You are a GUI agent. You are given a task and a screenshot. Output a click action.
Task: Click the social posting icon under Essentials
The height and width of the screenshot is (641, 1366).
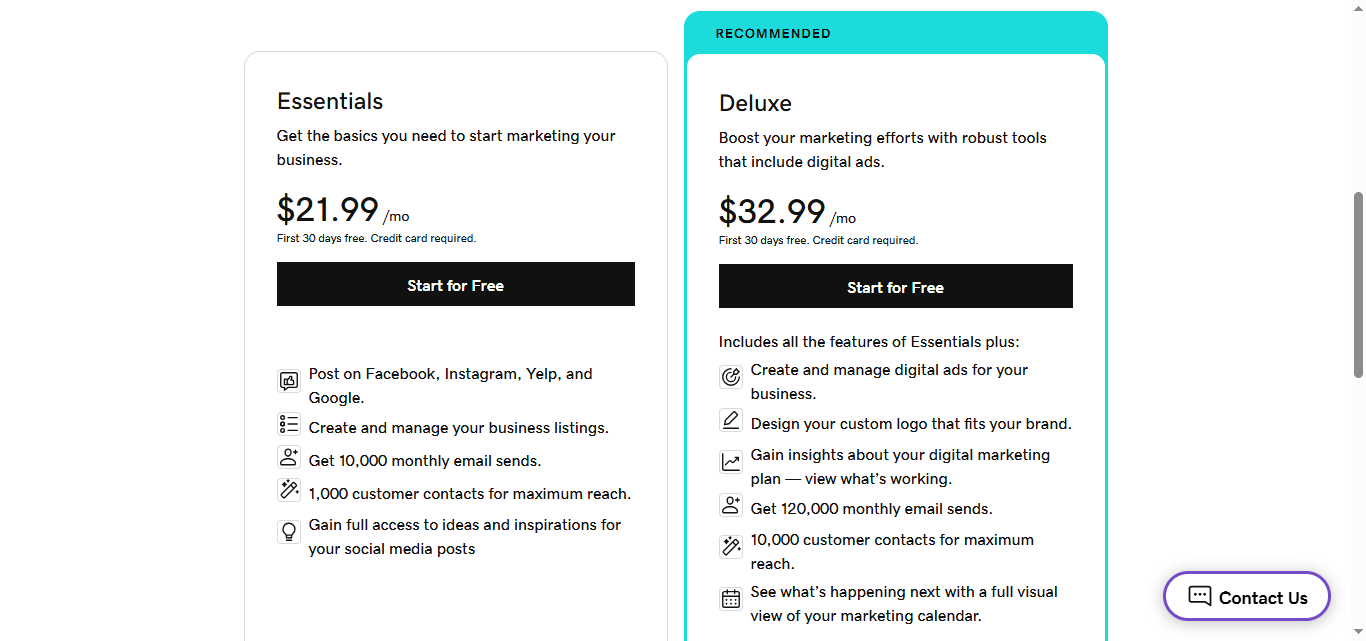(x=289, y=381)
